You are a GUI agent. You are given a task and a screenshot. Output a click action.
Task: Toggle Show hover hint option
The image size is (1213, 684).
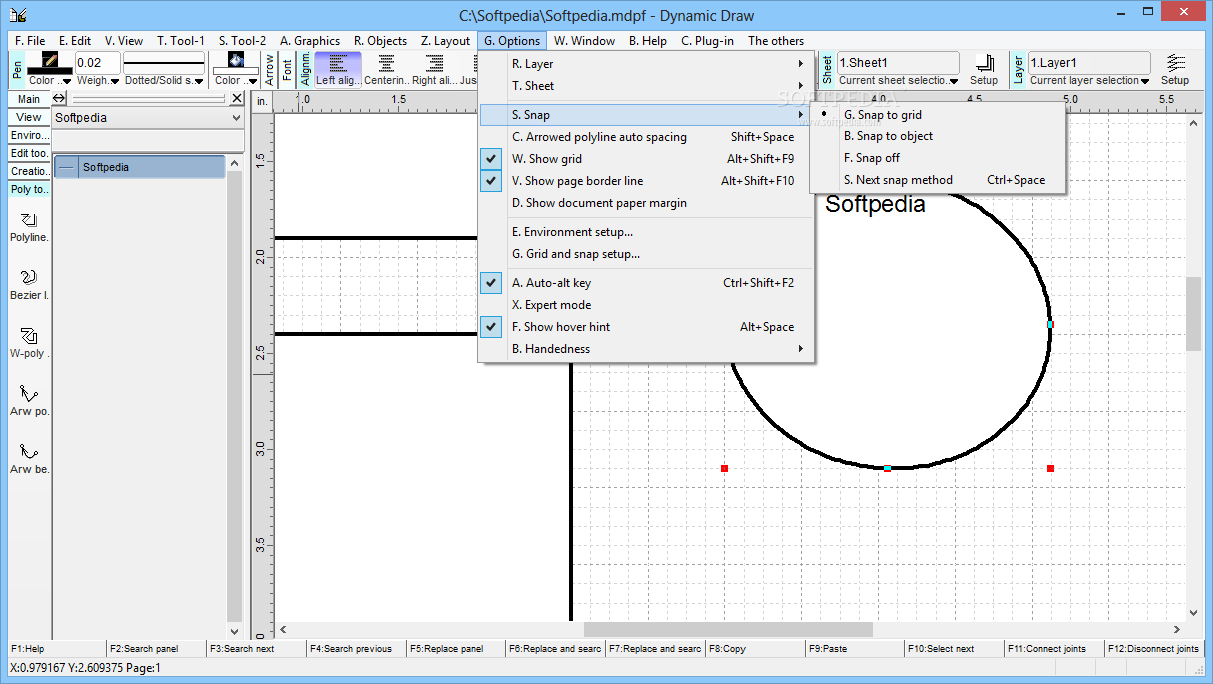647,327
